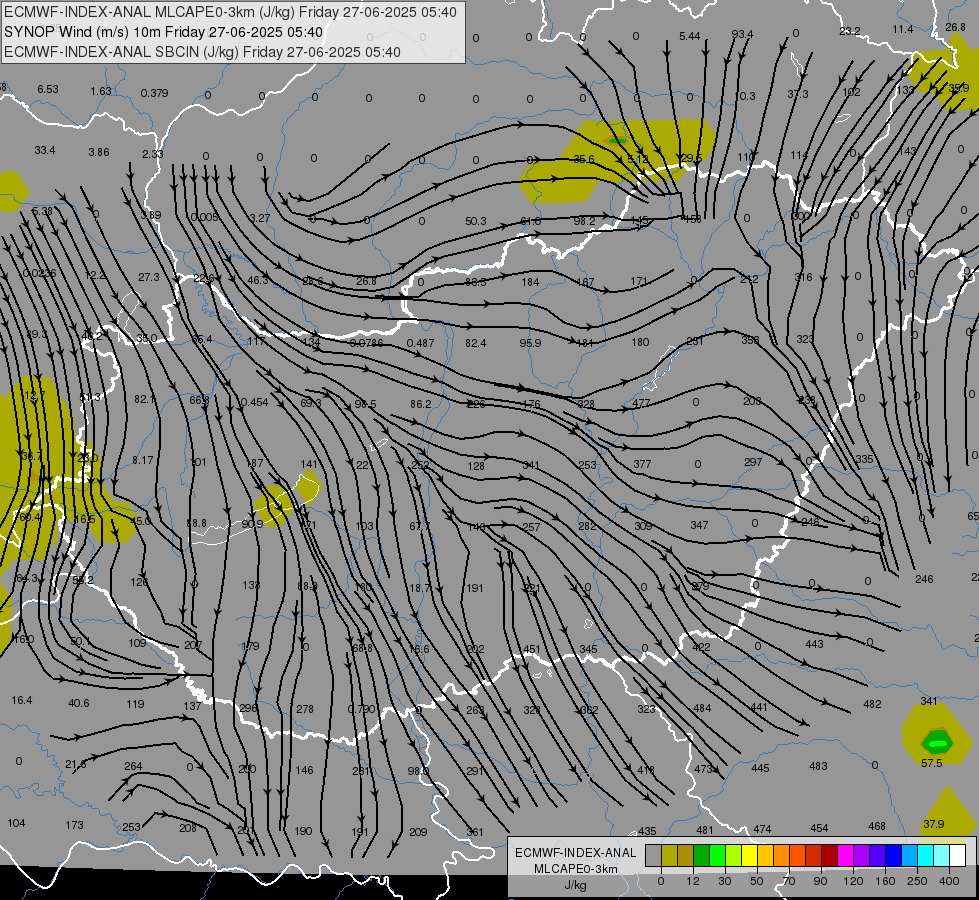
Task: Click the bright green legend swatch
Action: tap(717, 856)
